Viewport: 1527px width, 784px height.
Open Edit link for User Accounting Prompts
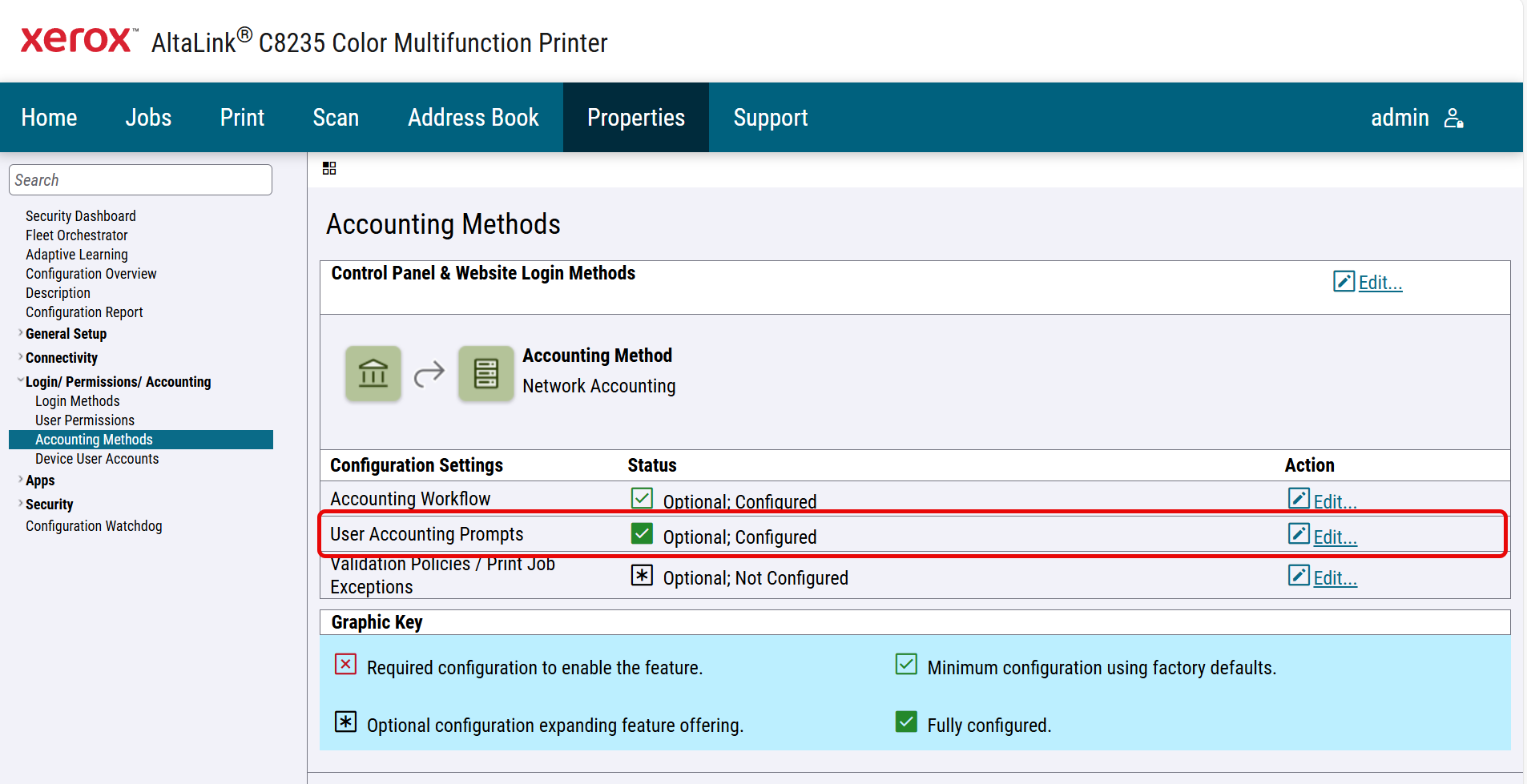point(1335,537)
